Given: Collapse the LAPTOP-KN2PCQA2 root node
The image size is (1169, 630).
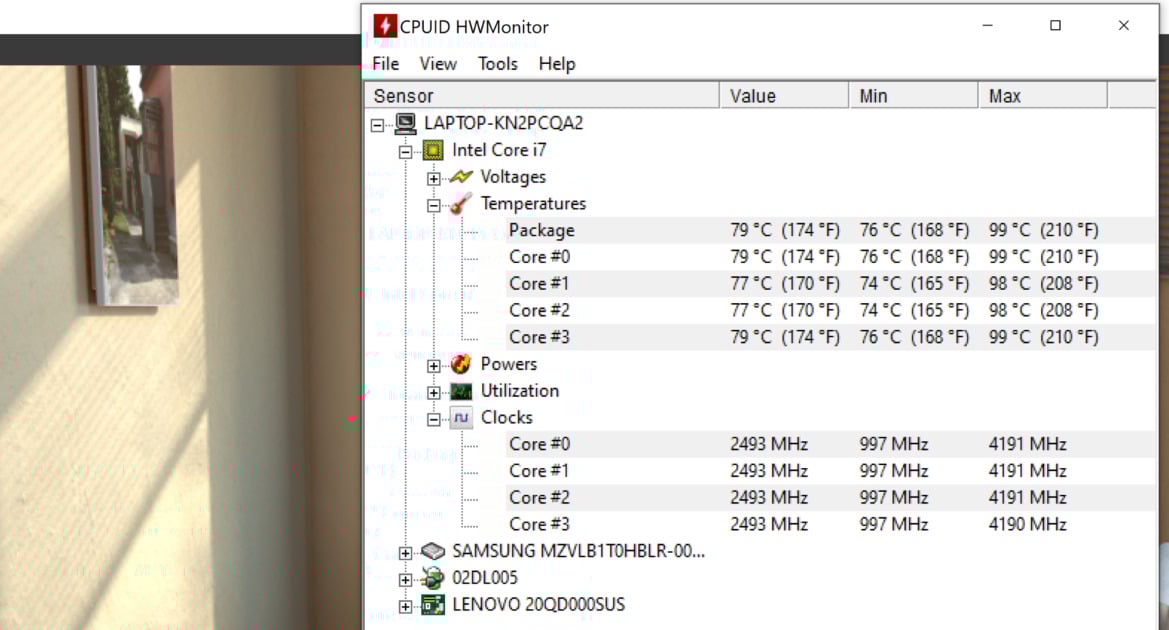Looking at the screenshot, I should [378, 125].
